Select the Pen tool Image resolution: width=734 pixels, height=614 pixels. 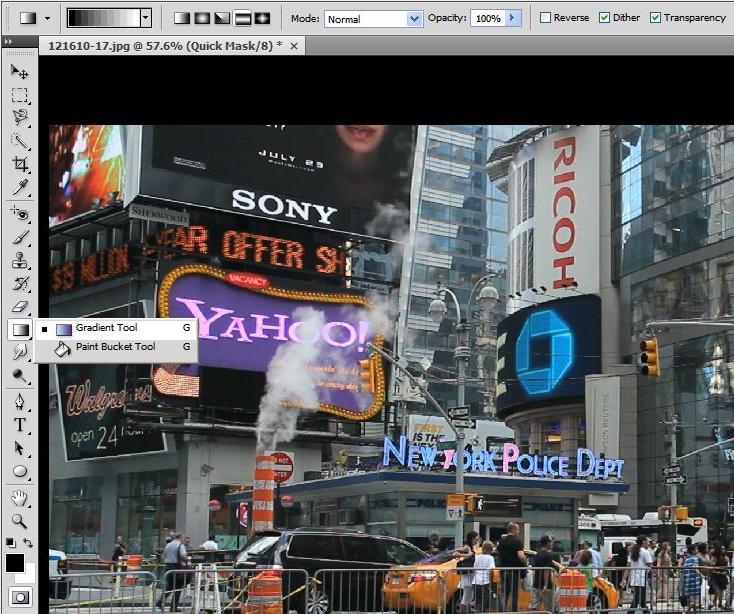pyautogui.click(x=19, y=402)
